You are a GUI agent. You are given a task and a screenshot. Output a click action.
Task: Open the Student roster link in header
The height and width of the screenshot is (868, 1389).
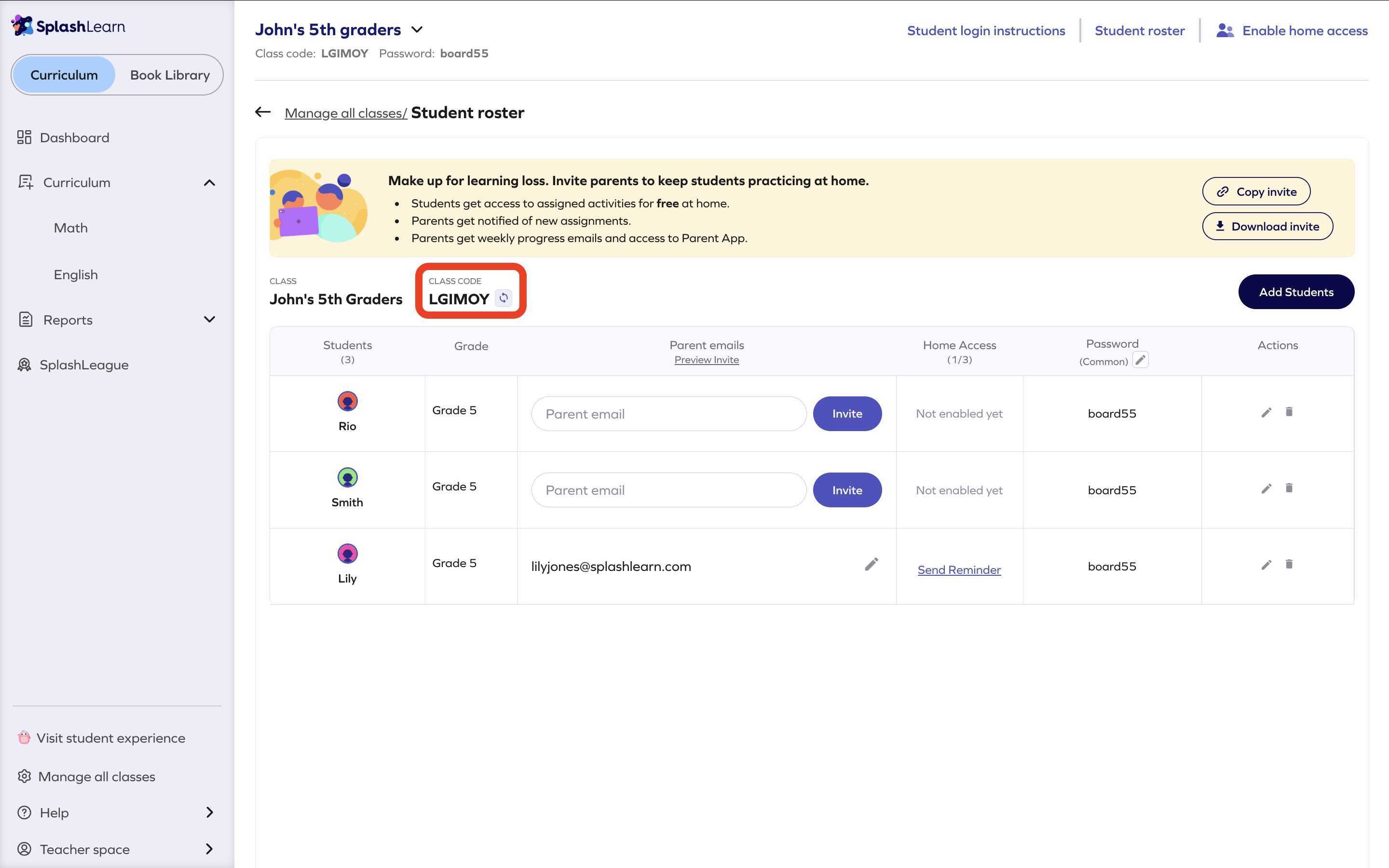1139,30
